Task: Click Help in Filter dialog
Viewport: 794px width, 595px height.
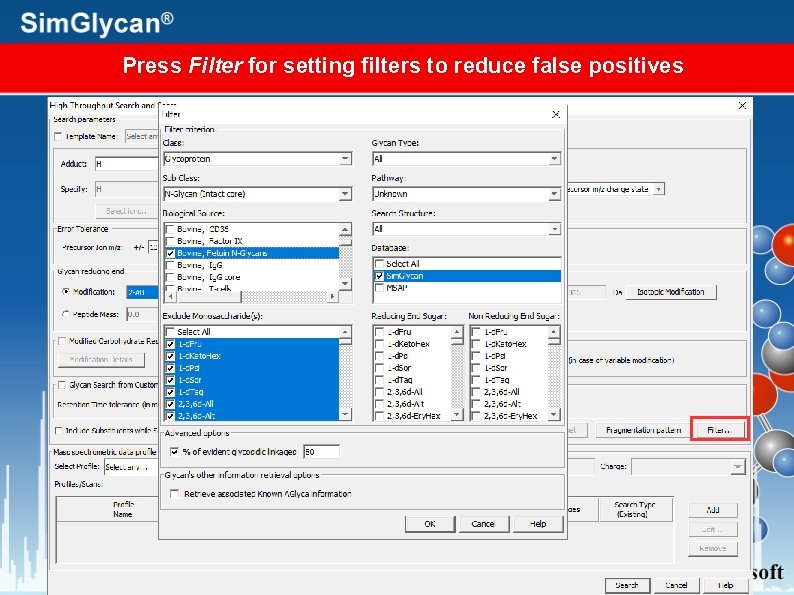Action: (538, 524)
